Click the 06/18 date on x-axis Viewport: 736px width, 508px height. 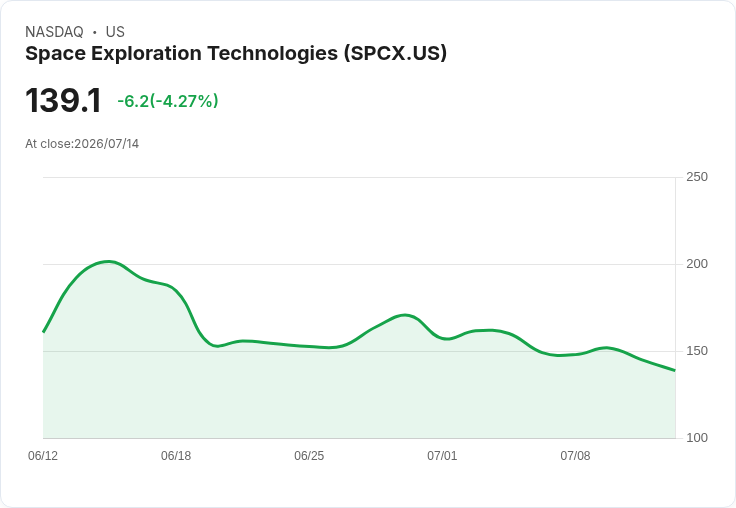coord(176,456)
